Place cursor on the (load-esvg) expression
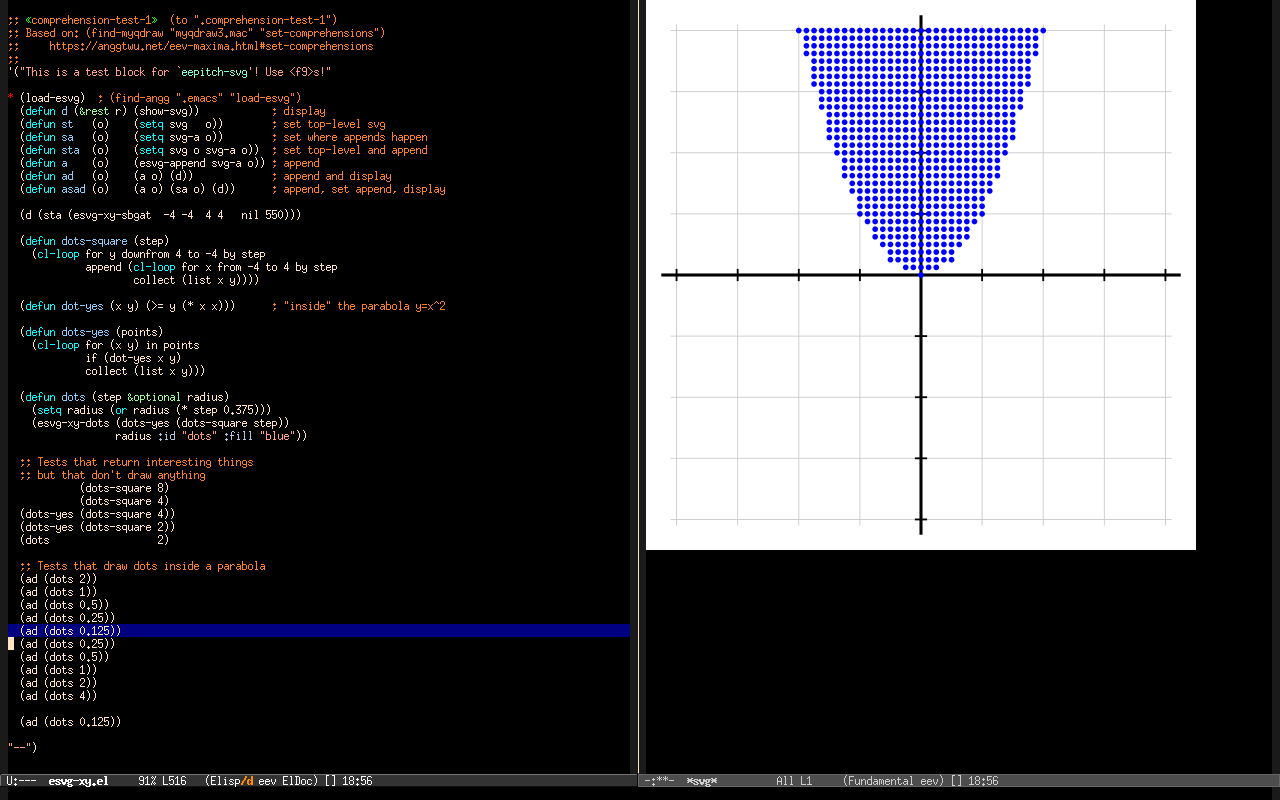 pos(53,98)
